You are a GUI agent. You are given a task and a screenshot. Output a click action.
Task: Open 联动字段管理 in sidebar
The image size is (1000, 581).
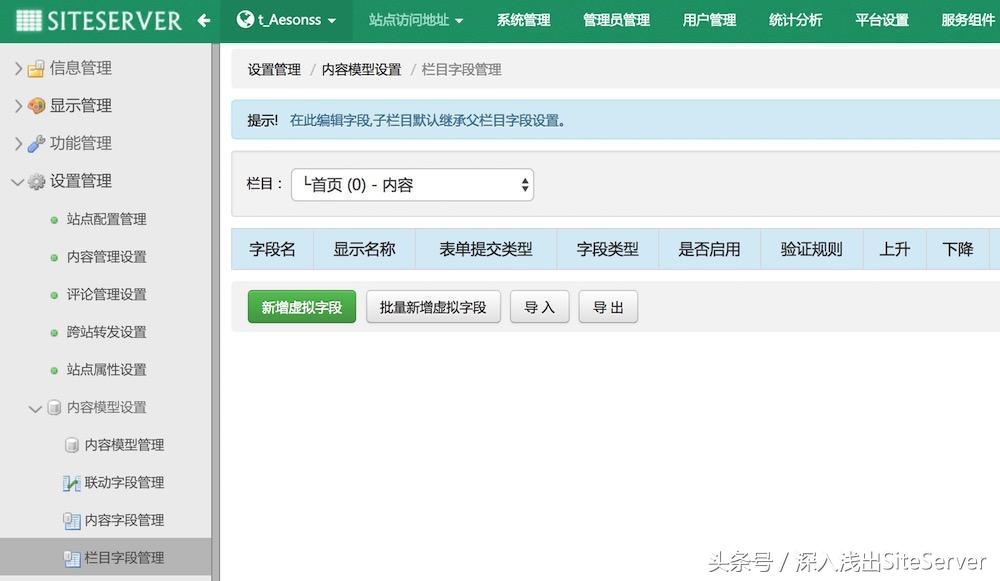pyautogui.click(x=124, y=483)
